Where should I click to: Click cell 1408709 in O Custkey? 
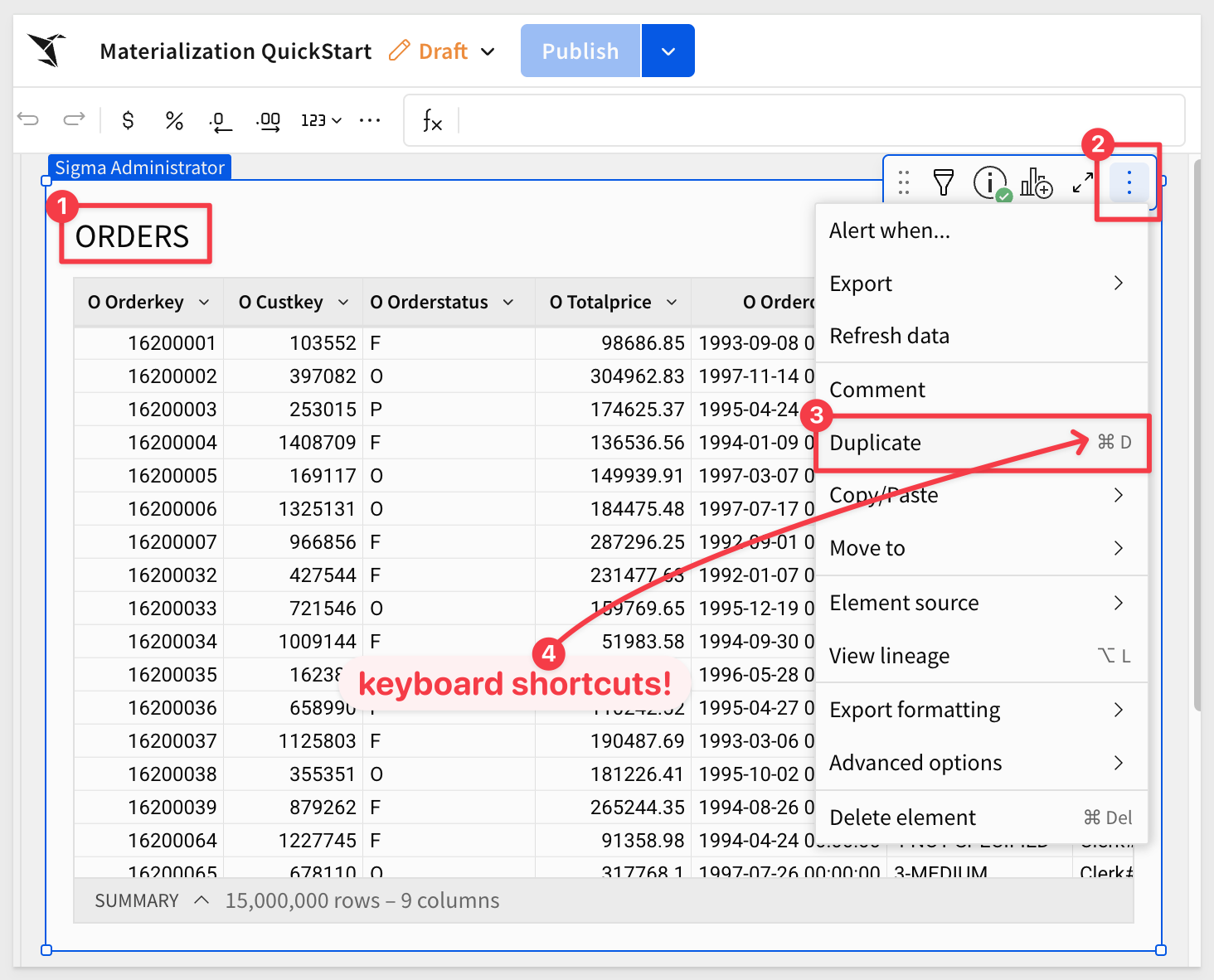coord(293,443)
